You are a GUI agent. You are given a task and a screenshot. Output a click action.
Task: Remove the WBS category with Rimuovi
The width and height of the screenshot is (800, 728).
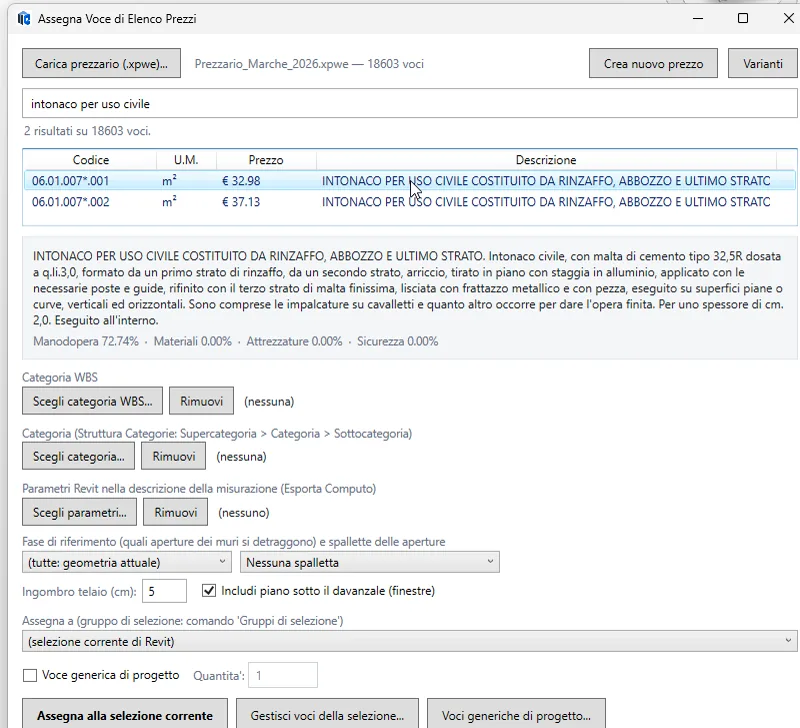(202, 401)
